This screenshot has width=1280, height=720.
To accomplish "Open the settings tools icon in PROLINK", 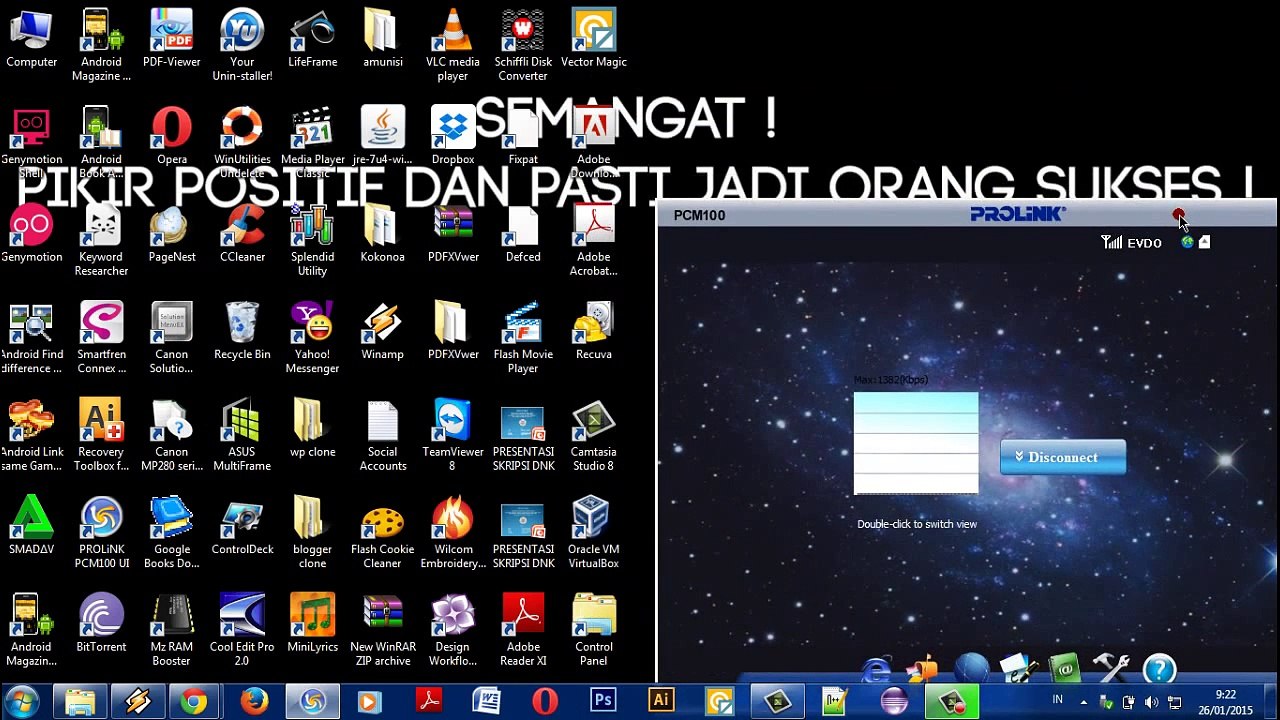I will click(x=1111, y=669).
